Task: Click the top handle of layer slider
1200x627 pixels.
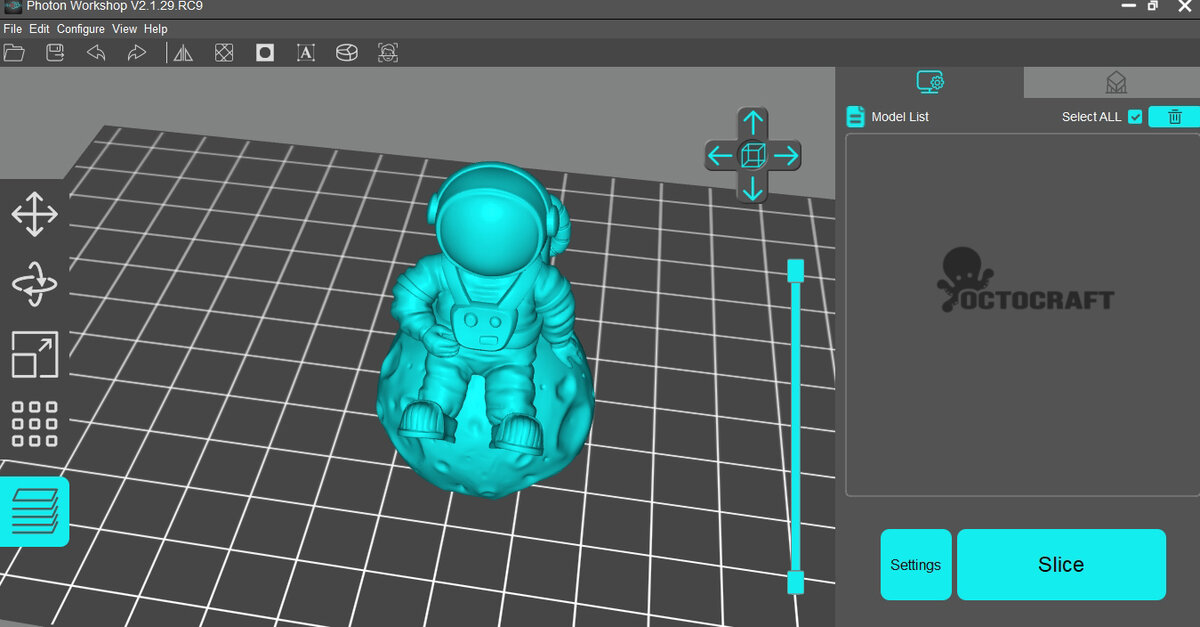Action: click(x=796, y=270)
